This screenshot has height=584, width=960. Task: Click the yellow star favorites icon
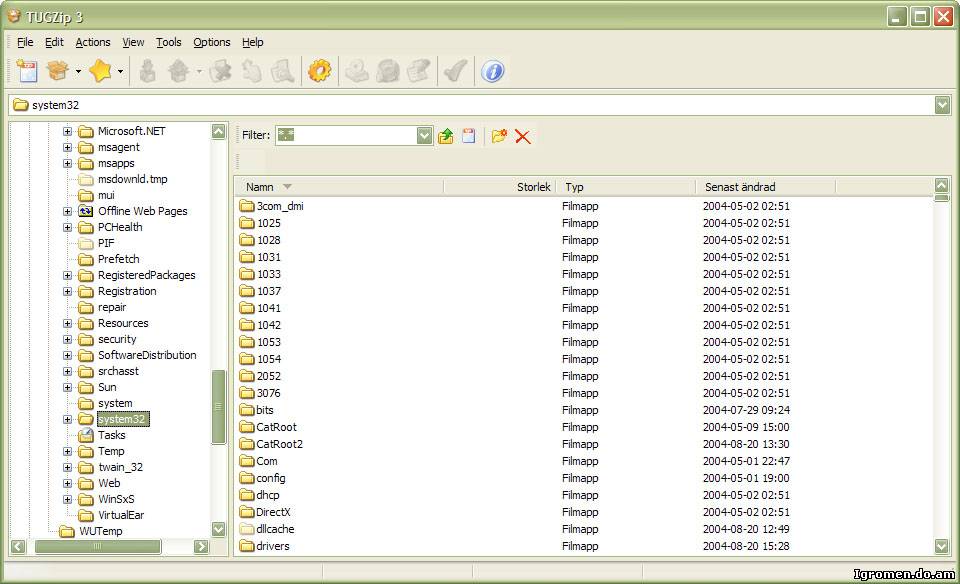pyautogui.click(x=100, y=71)
